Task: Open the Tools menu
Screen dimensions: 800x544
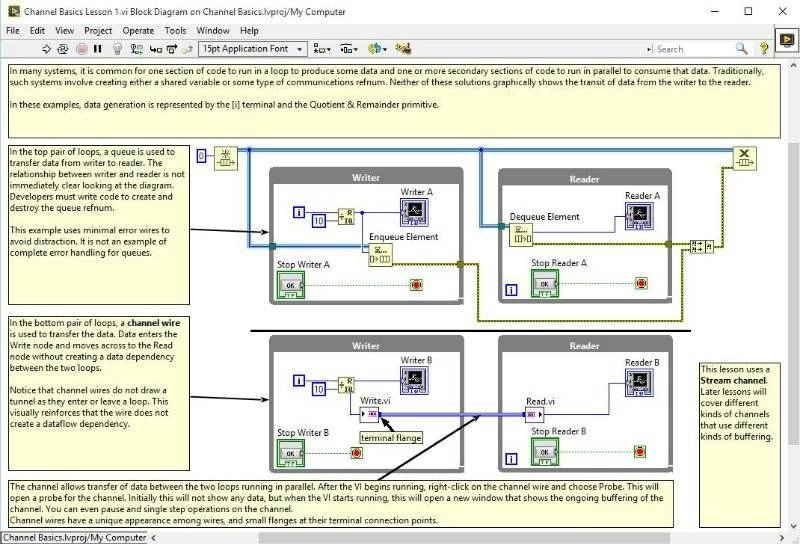Action: 176,31
